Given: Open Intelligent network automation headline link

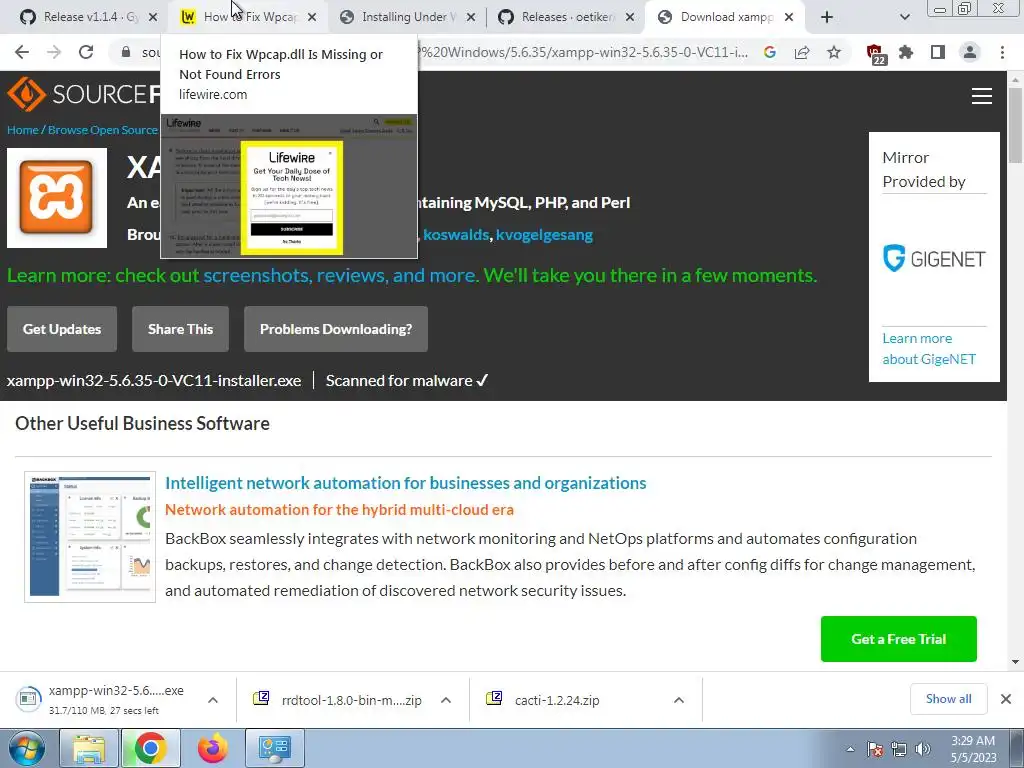Looking at the screenshot, I should pos(406,483).
